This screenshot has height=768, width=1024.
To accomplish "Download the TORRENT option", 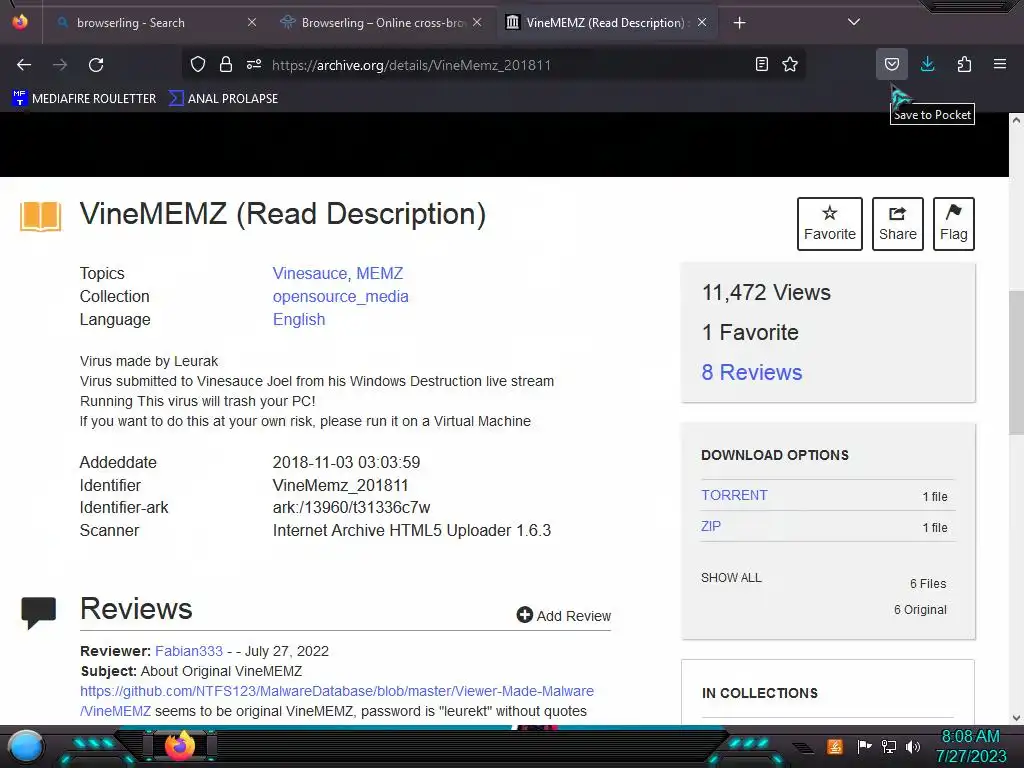I will [x=734, y=495].
